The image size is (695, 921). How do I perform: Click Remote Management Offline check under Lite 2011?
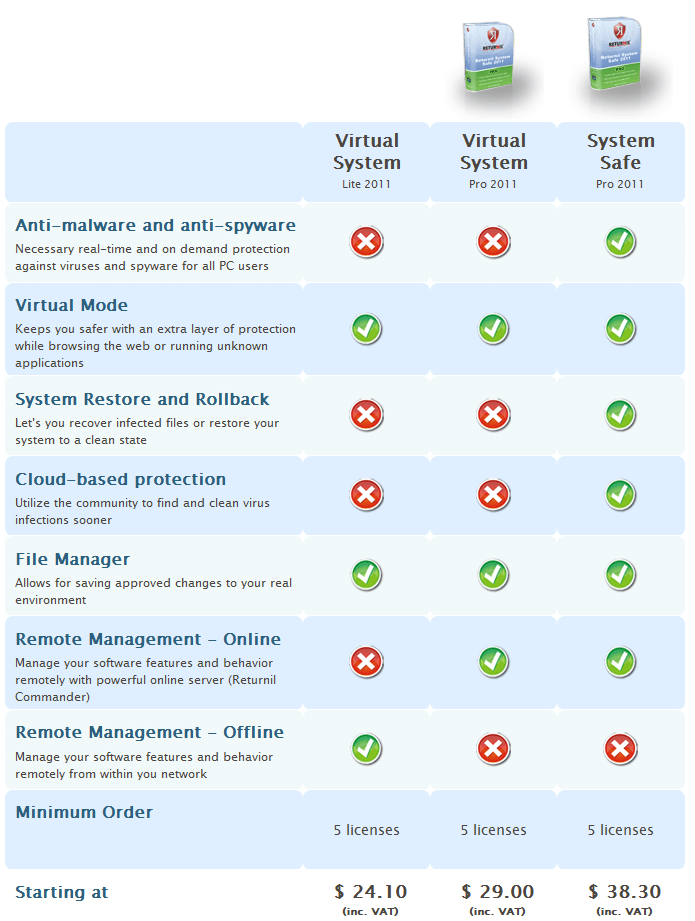[x=367, y=749]
